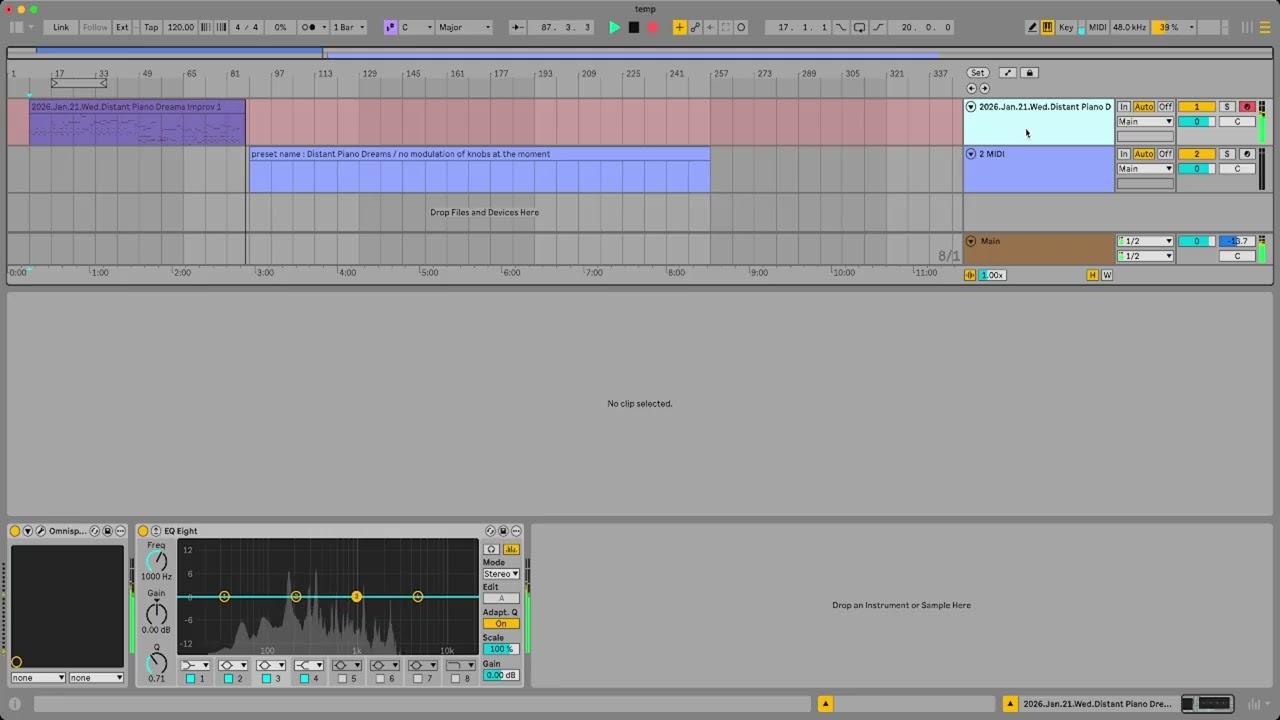Fold the Main track

971,241
